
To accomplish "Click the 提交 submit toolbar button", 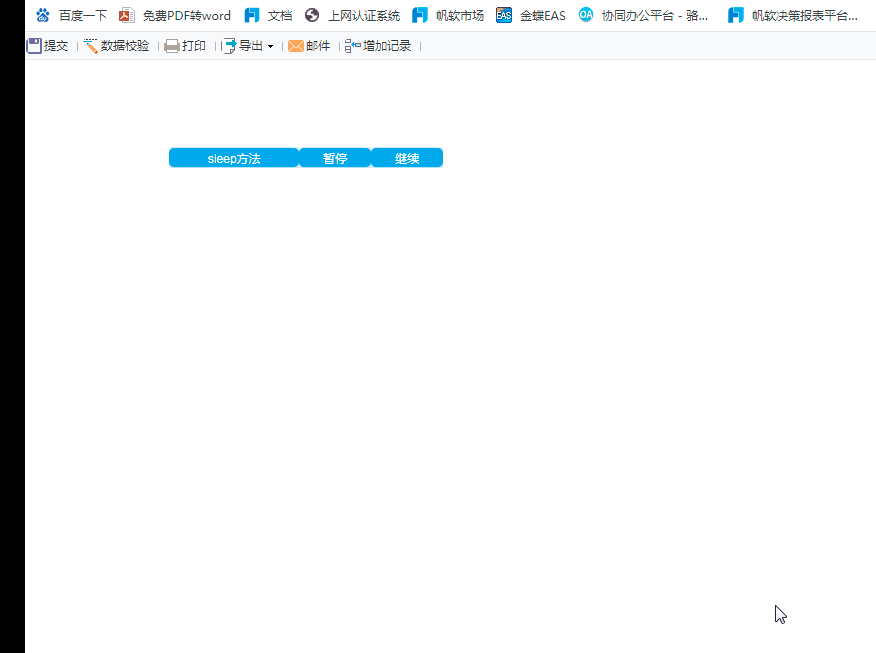I will tap(47, 46).
